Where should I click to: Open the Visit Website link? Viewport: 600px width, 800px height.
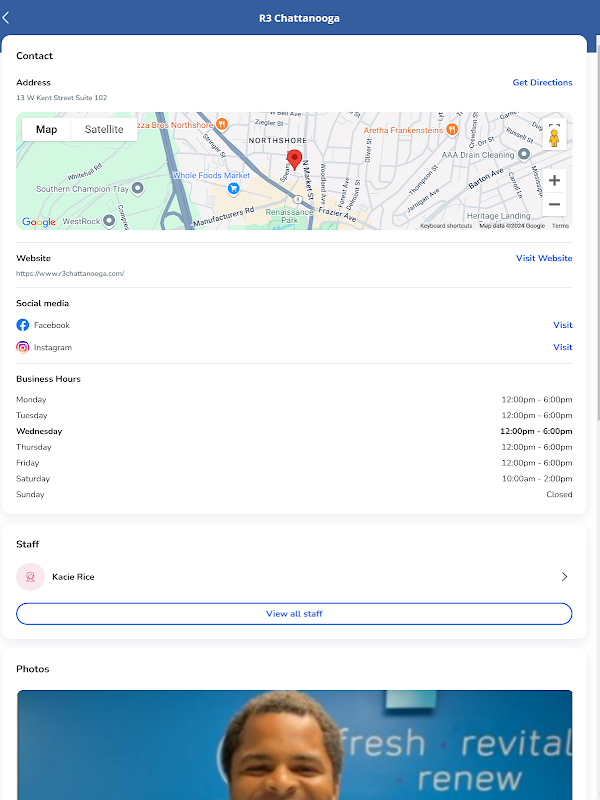pyautogui.click(x=544, y=258)
